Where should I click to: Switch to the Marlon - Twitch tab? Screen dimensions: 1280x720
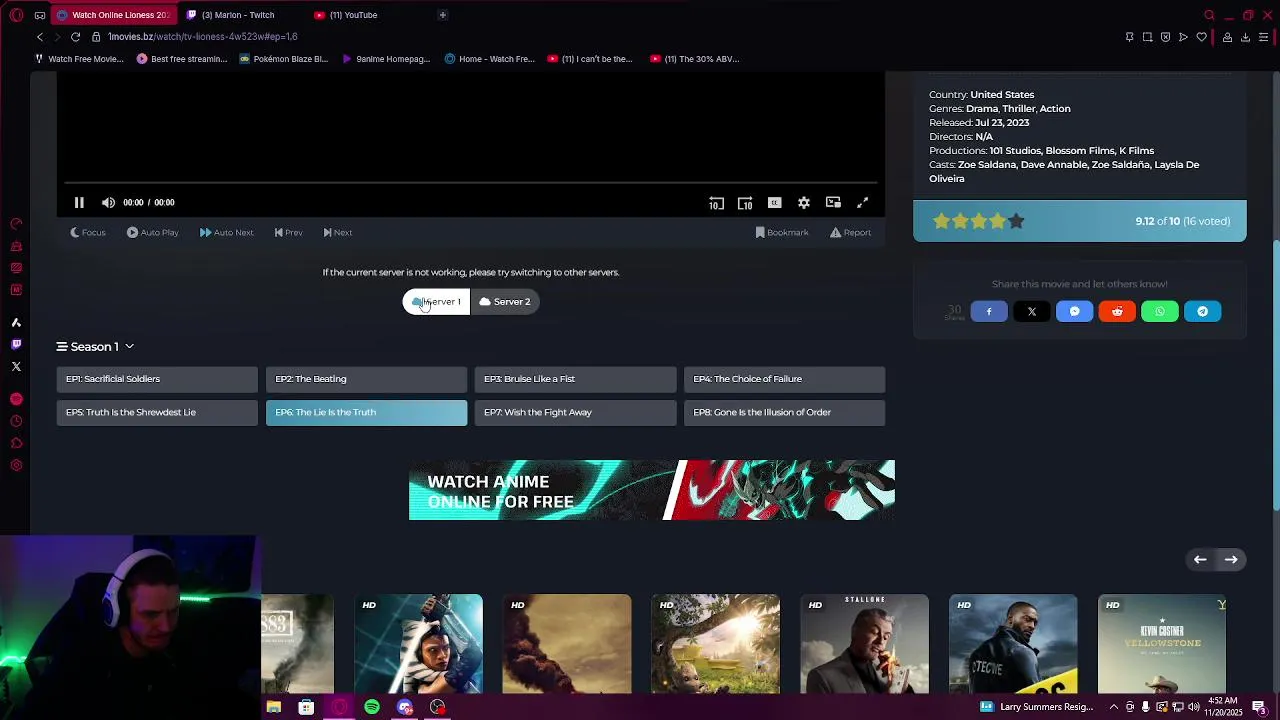pyautogui.click(x=238, y=15)
